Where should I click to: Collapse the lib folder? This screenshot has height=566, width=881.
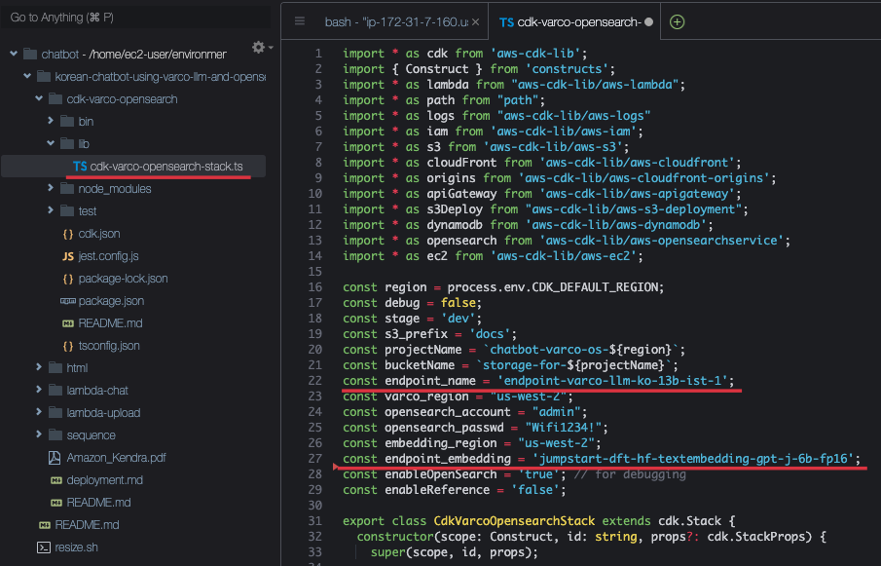52,144
